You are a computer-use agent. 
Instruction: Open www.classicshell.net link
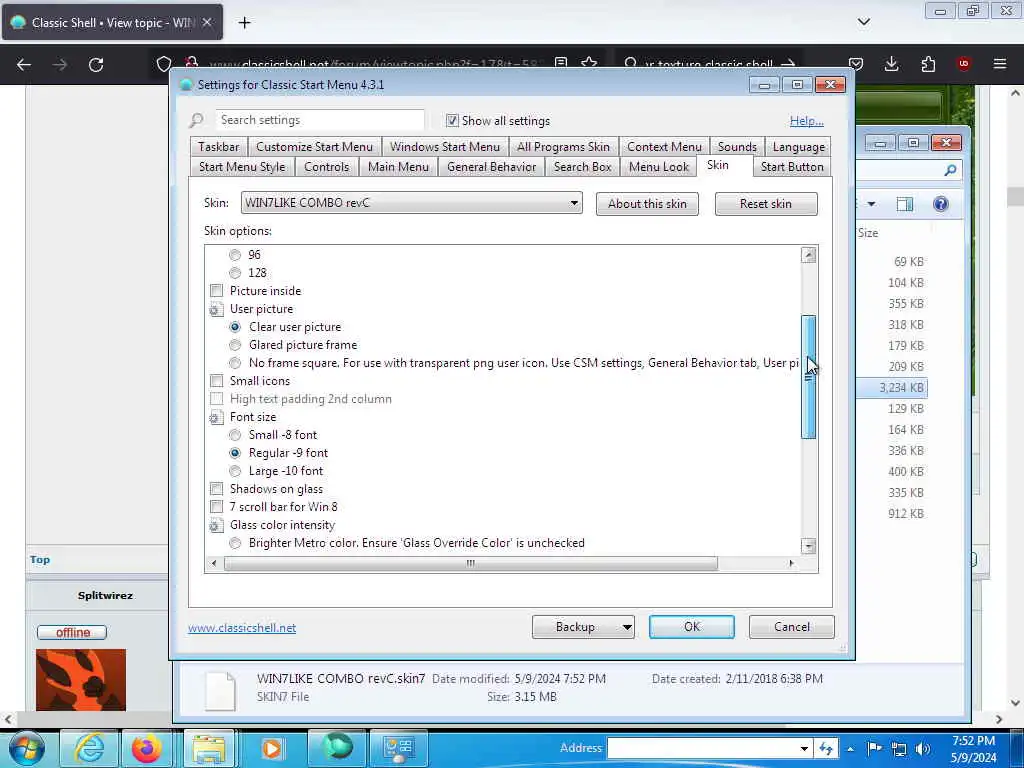[242, 628]
